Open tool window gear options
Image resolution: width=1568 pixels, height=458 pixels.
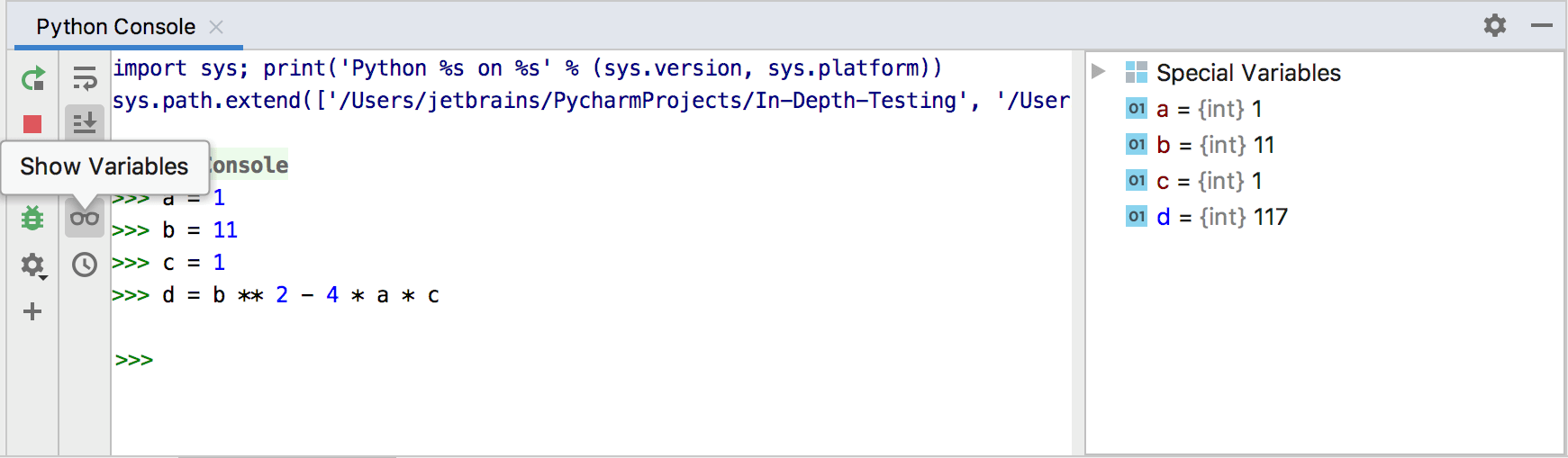(x=1495, y=25)
